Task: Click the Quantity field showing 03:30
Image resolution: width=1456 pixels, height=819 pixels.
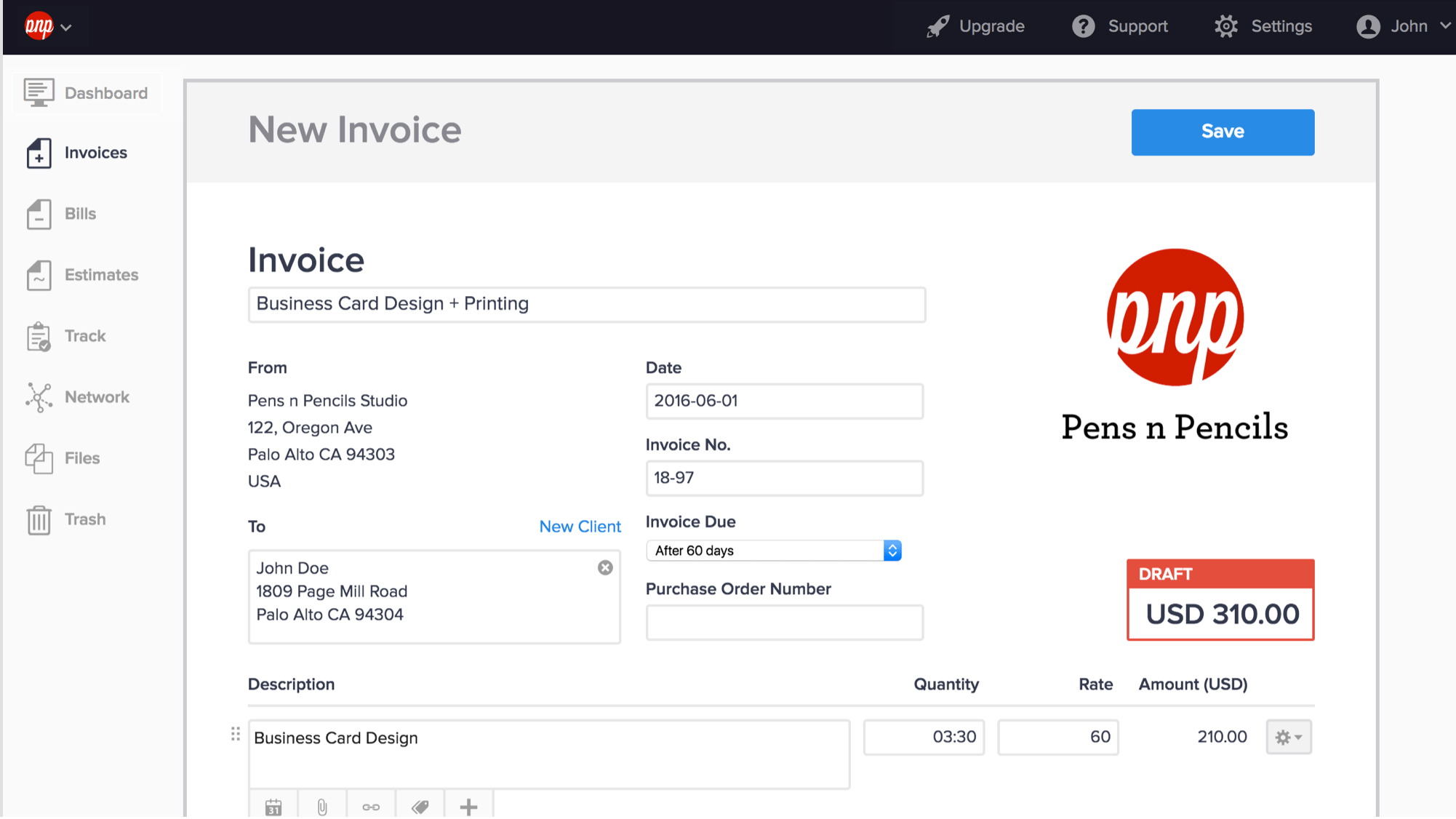Action: point(924,738)
